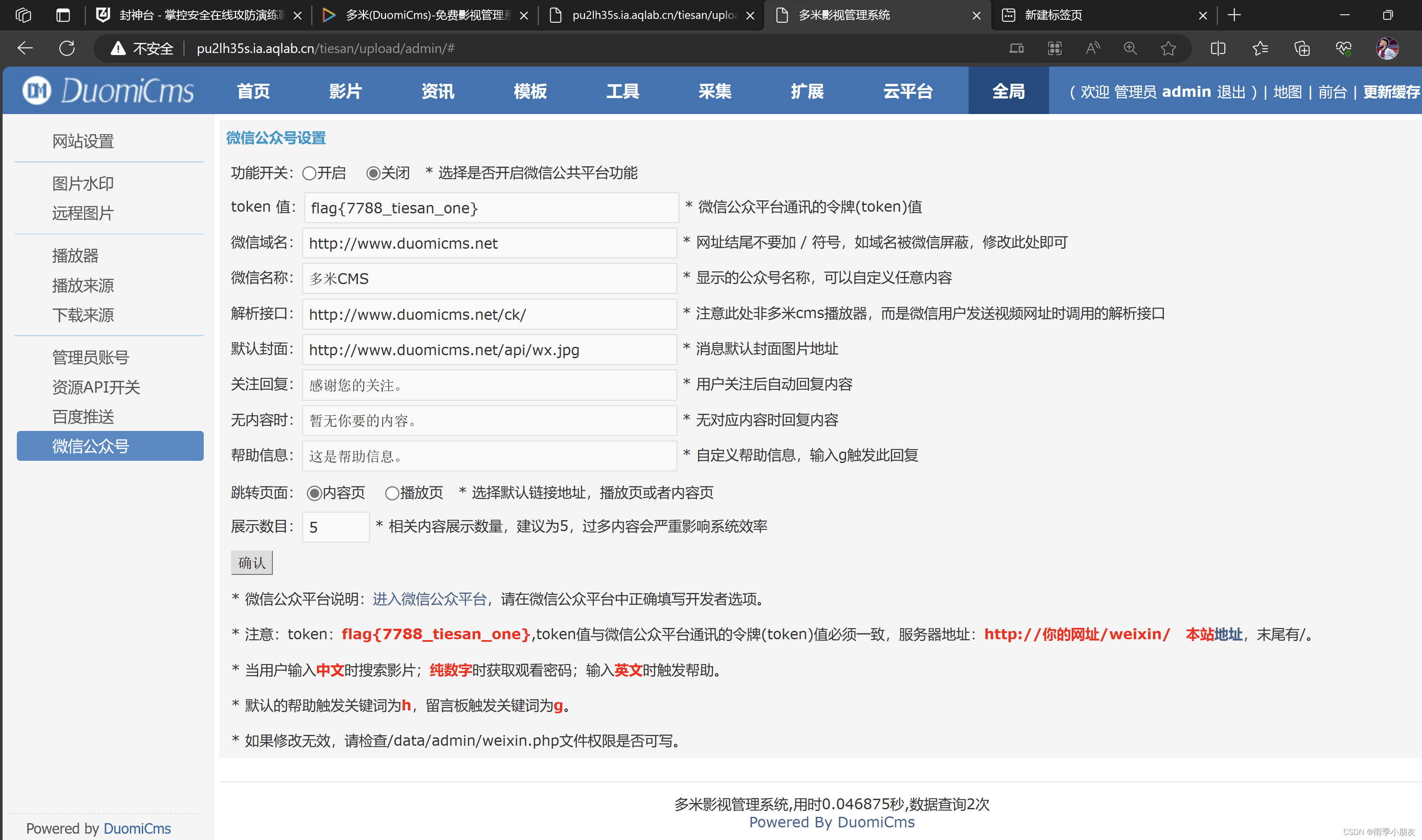Image resolution: width=1422 pixels, height=840 pixels.
Task: Click the 确认 submit button
Action: pos(251,563)
